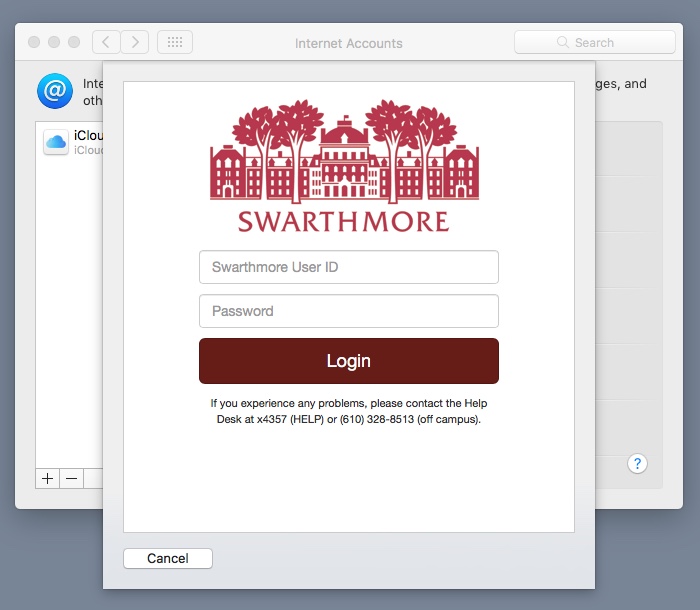Cancel the Swarthmore login sheet
The image size is (700, 610).
(x=168, y=558)
